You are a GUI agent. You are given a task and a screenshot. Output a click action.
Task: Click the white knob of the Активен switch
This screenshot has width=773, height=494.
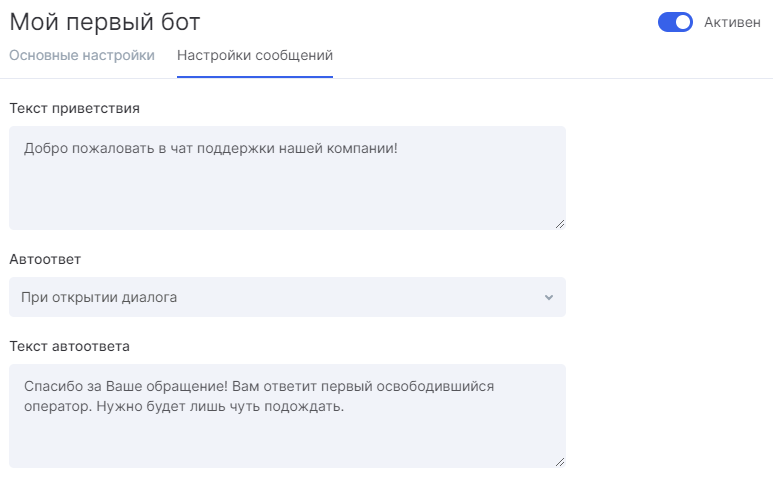tap(683, 22)
